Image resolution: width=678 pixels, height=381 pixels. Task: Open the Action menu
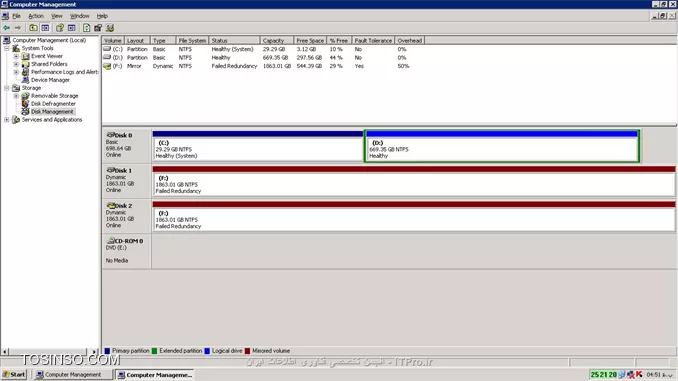tap(36, 16)
